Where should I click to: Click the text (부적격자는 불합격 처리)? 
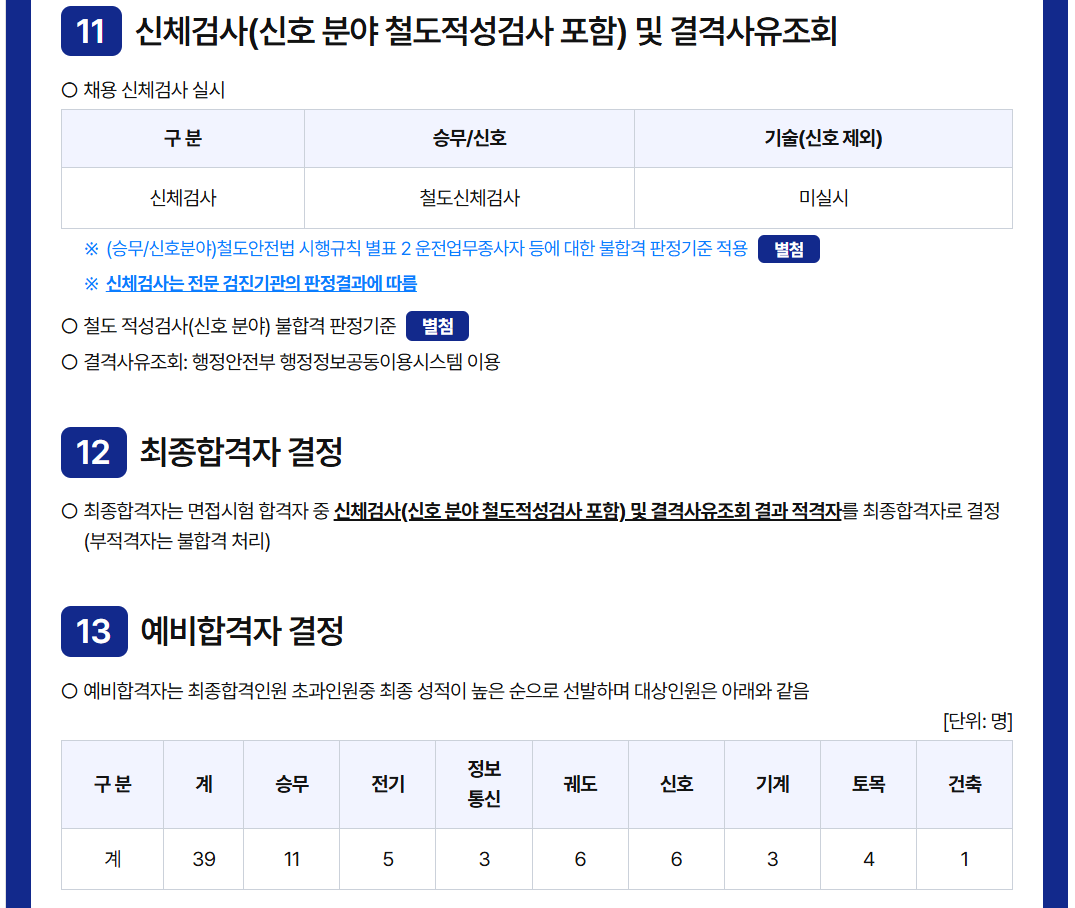pos(177,541)
